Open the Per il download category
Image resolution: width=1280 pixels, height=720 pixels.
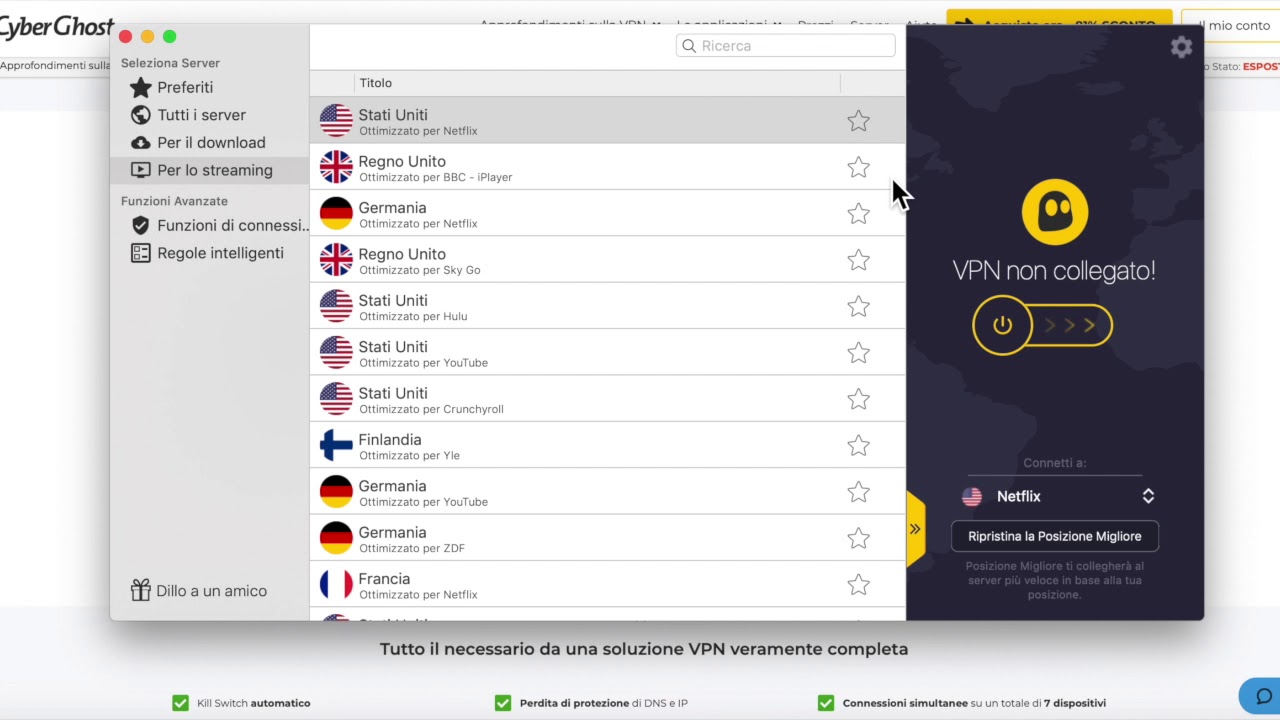coord(211,142)
